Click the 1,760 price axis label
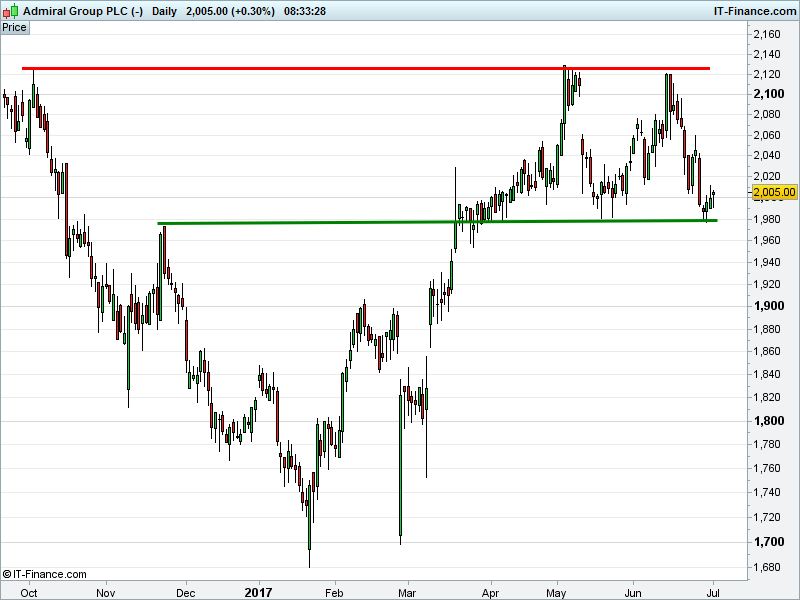This screenshot has height=600, width=800. pyautogui.click(x=767, y=468)
